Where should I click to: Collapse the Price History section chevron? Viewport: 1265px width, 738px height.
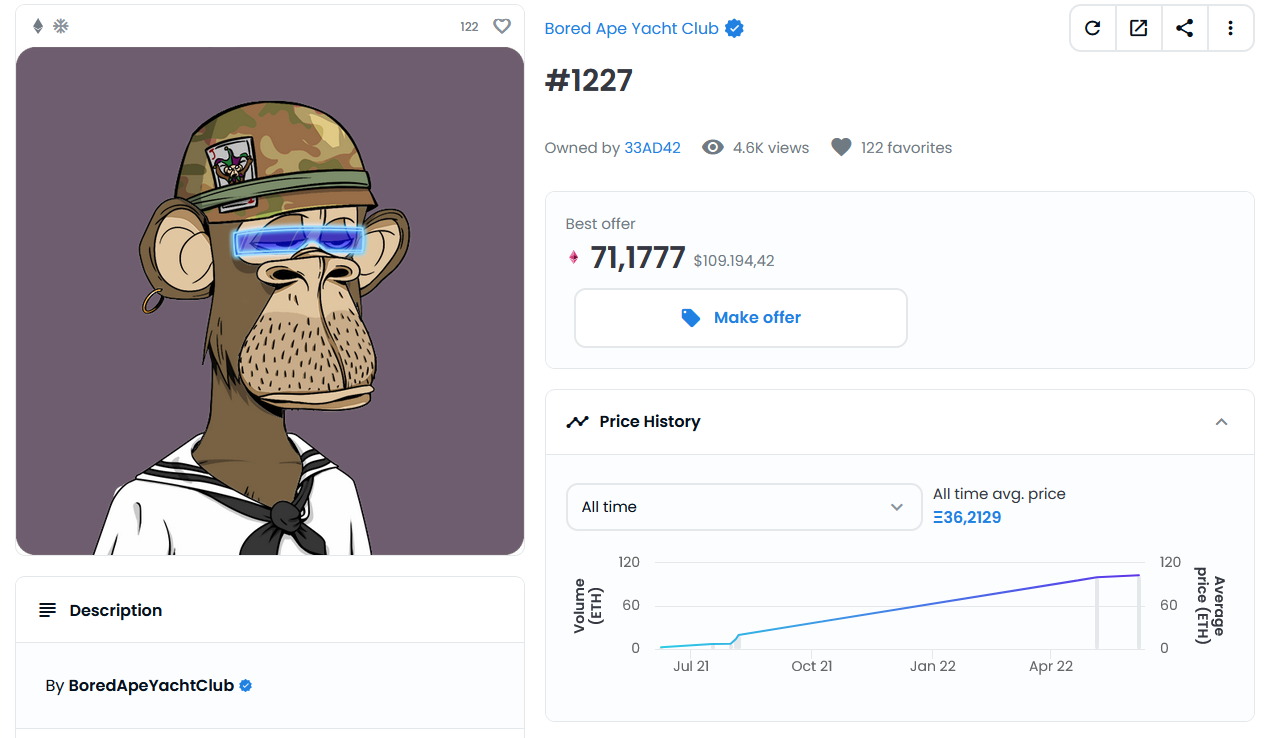point(1221,422)
